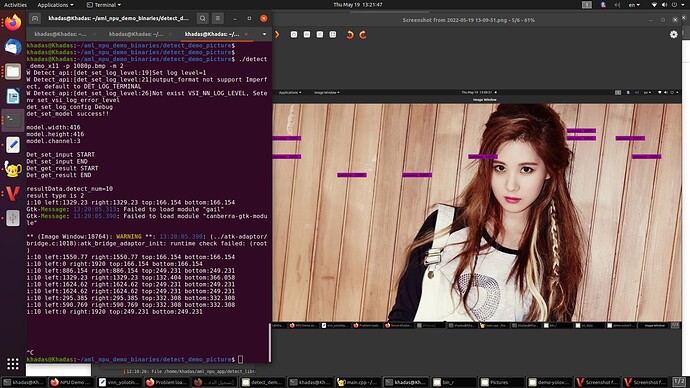Click the workspace switcher '1 / 2'
The width and height of the screenshot is (690, 388).
click(679, 381)
